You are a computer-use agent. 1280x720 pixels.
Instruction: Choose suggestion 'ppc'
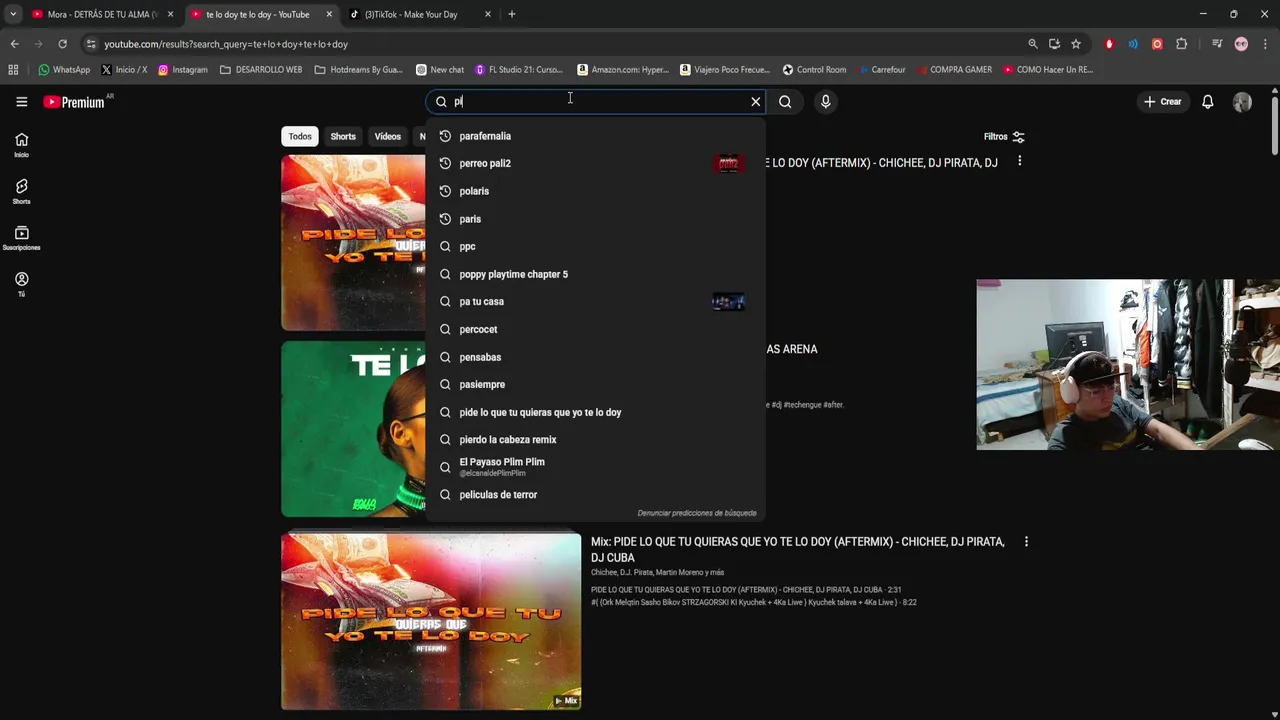coord(595,246)
